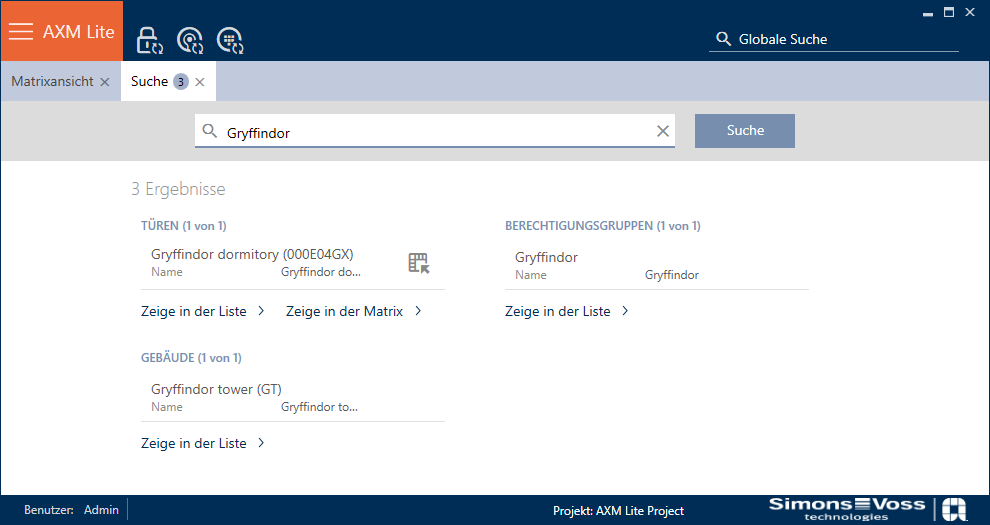Image resolution: width=990 pixels, height=525 pixels.
Task: Show Berechtigungsgruppen result in the list
Action: pos(567,311)
